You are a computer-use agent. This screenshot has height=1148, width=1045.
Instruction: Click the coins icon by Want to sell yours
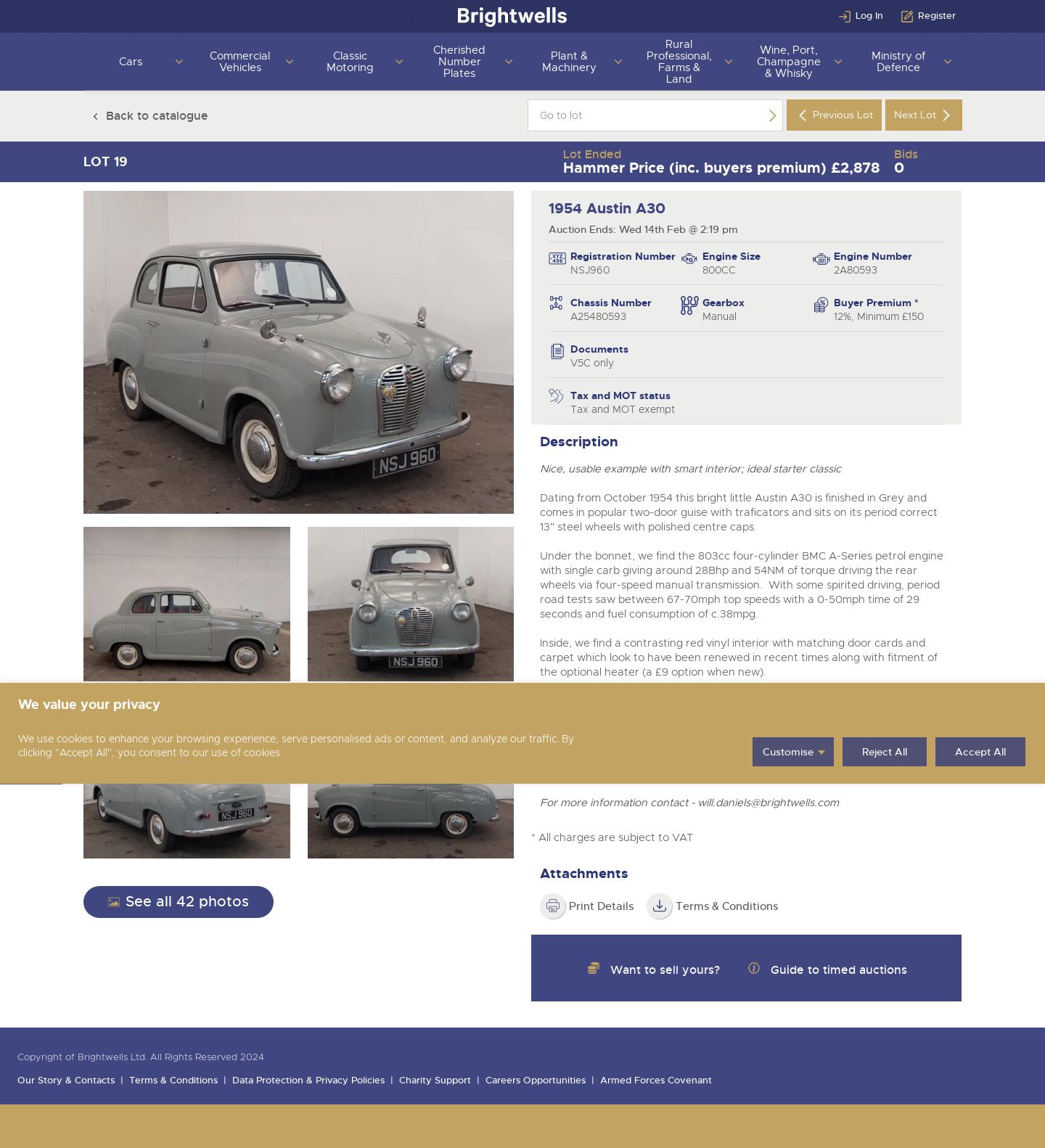pyautogui.click(x=594, y=968)
